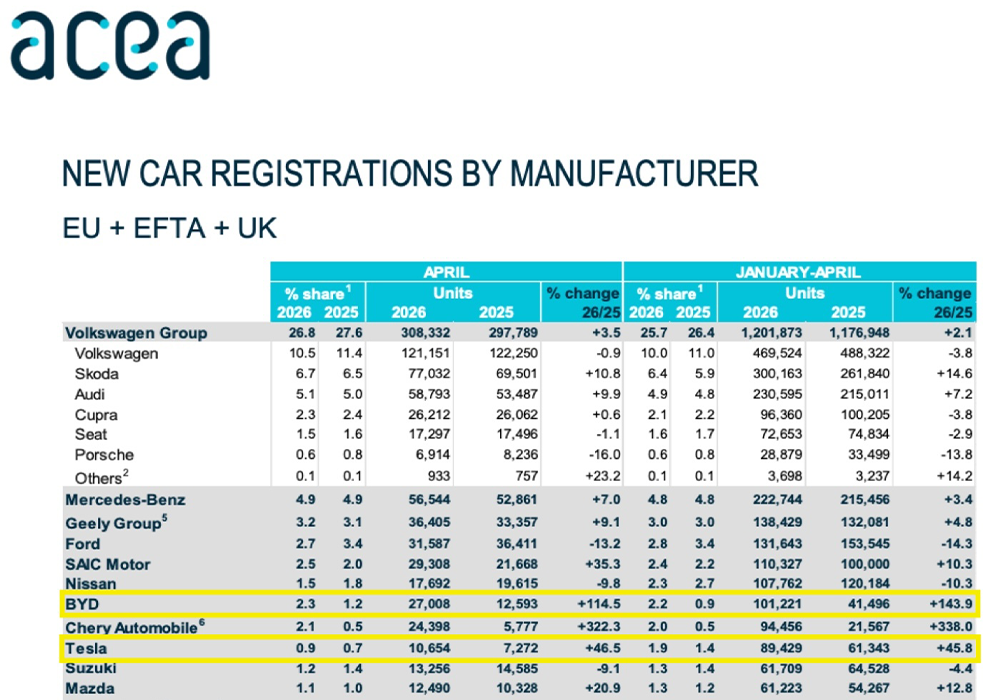Select Audi April 2026 units 58,793

[429, 394]
